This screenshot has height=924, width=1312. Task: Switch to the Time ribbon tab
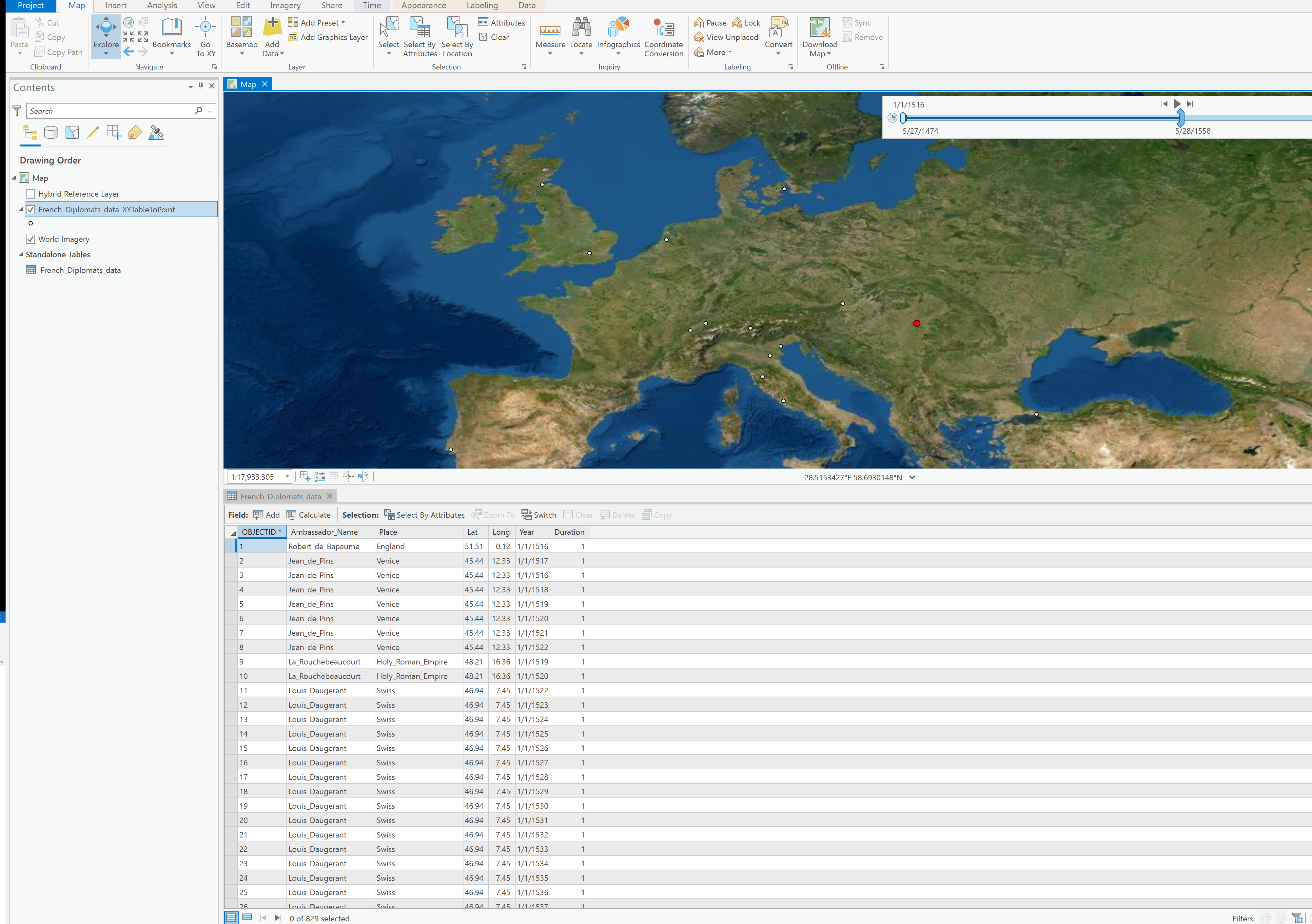point(371,6)
